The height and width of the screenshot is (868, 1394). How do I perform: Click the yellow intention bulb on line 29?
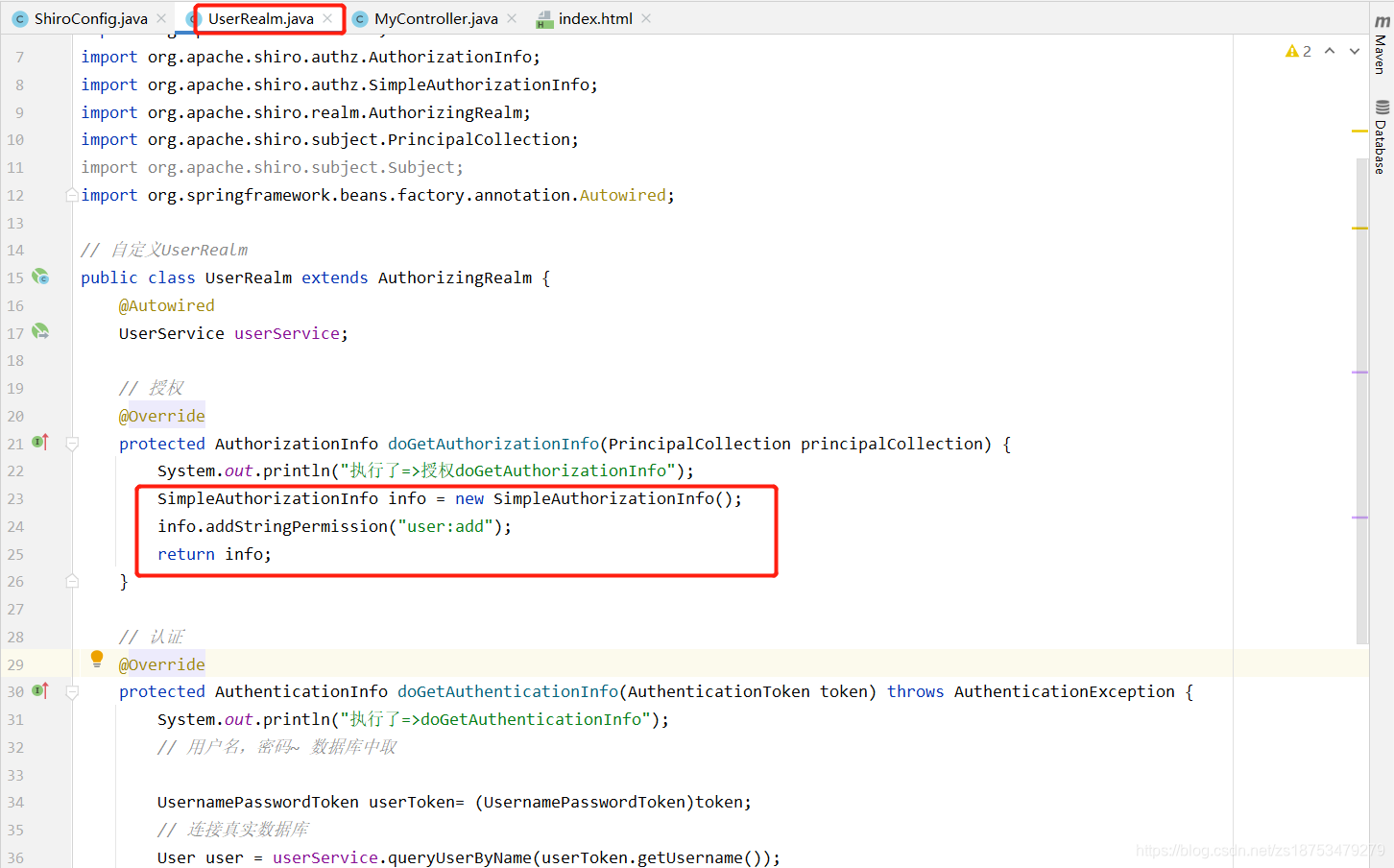pyautogui.click(x=97, y=659)
